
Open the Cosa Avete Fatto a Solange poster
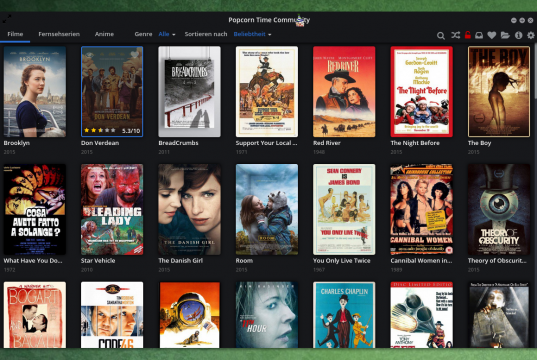click(x=35, y=209)
